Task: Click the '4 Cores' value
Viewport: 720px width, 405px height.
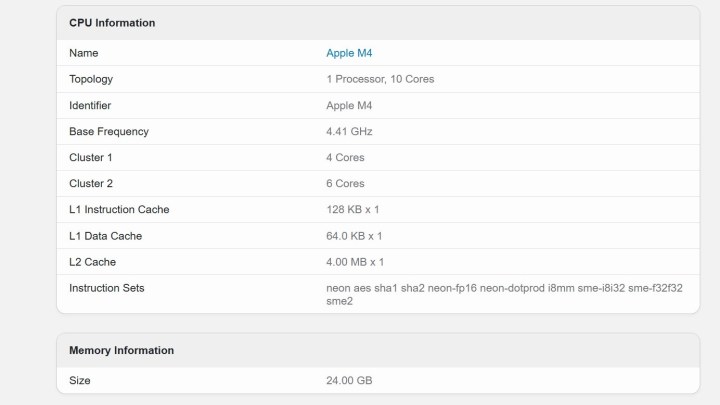Action: pos(345,158)
